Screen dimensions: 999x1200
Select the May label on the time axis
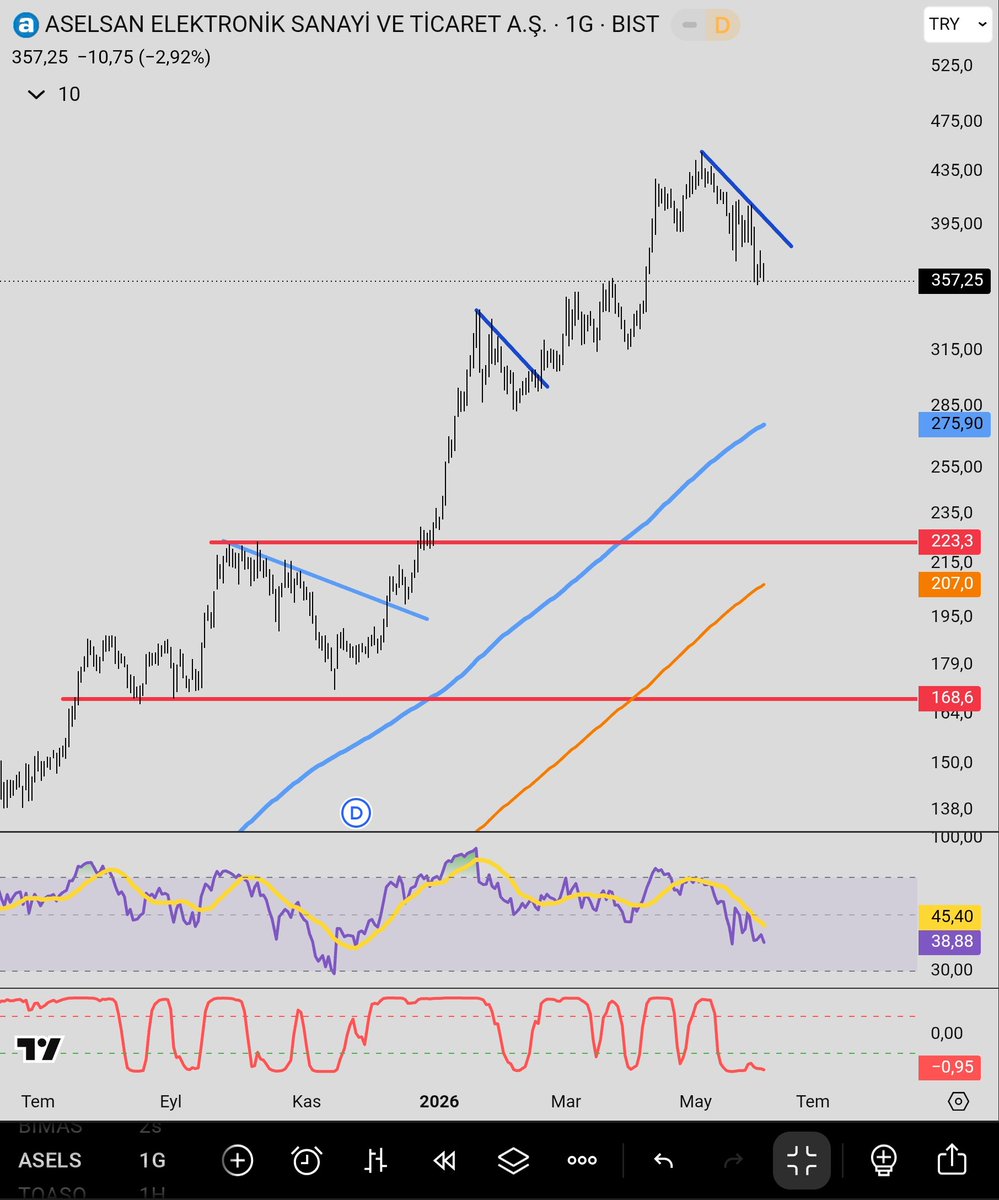click(695, 1101)
